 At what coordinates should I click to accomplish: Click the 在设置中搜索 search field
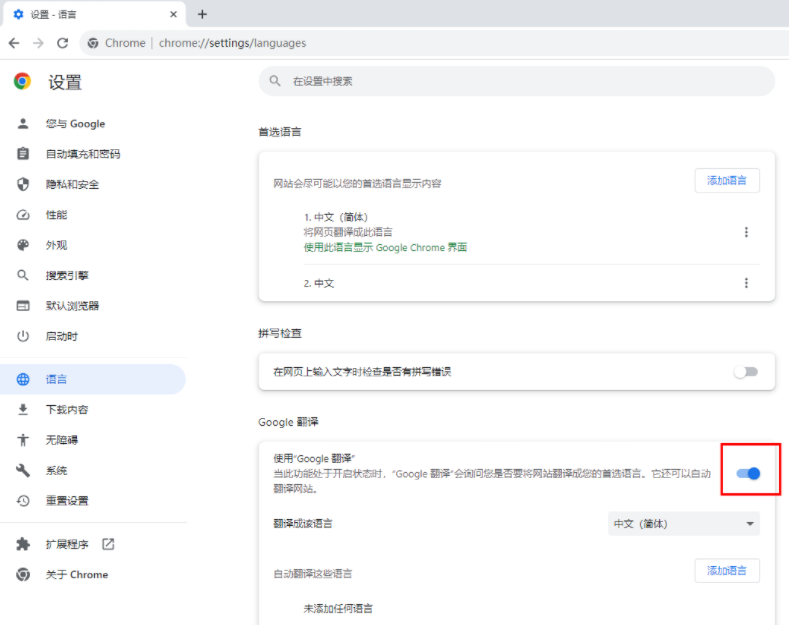click(517, 81)
